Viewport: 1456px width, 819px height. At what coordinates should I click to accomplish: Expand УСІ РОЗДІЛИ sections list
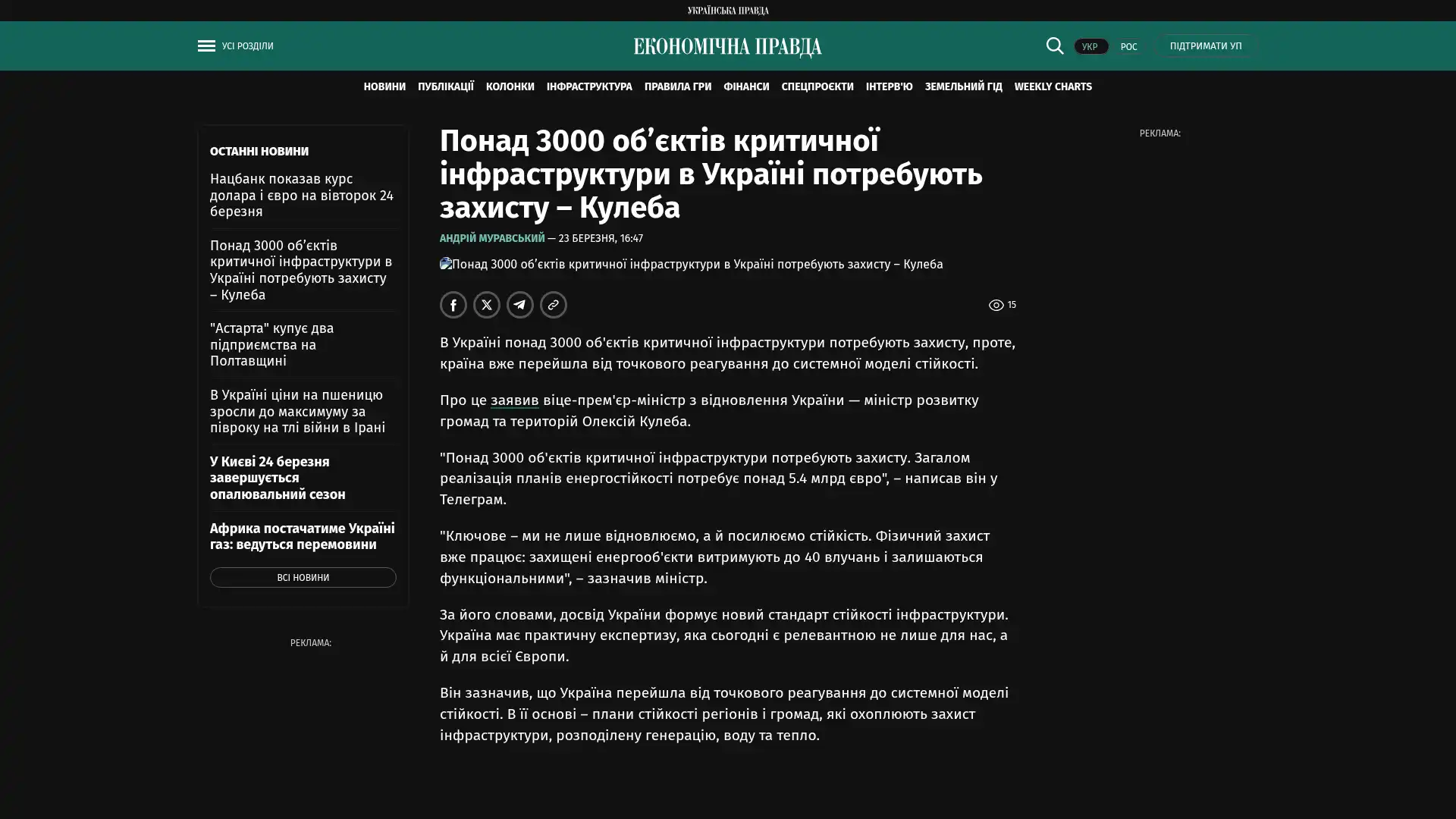coord(247,46)
